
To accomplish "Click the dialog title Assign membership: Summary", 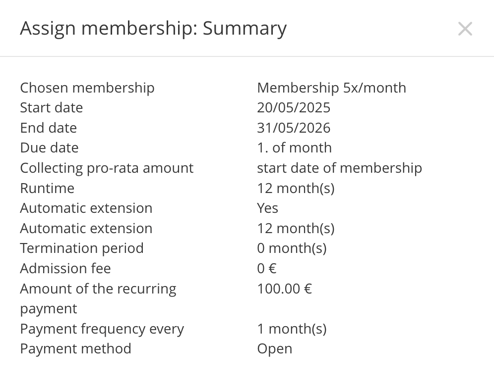I will (x=153, y=29).
